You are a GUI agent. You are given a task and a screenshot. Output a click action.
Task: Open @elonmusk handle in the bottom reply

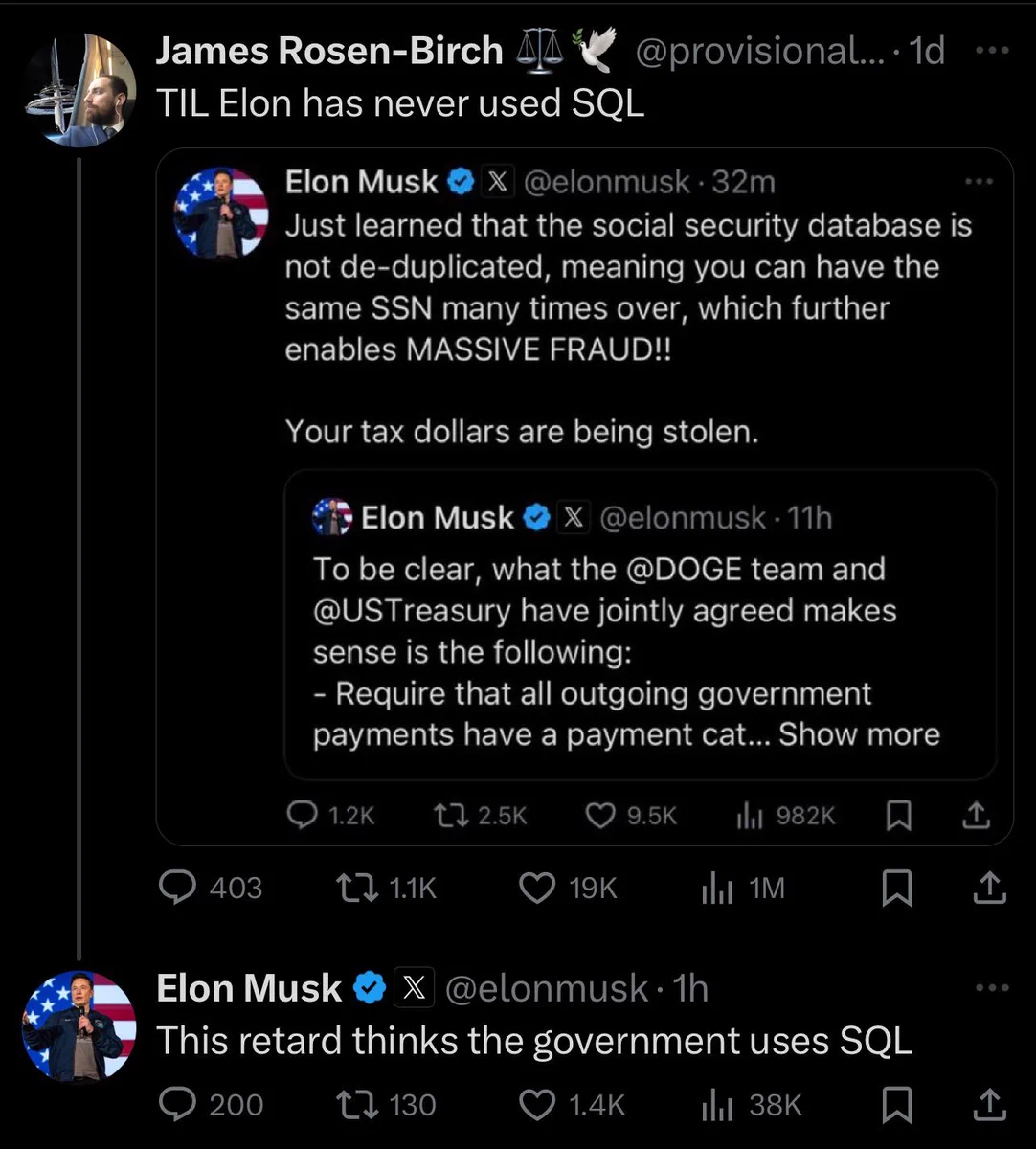point(546,988)
